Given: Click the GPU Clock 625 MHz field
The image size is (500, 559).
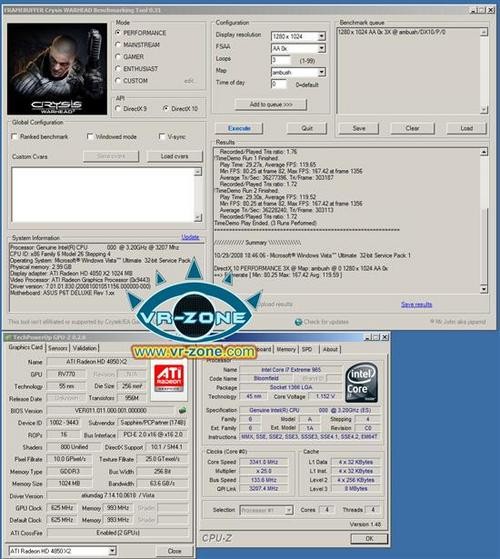Looking at the screenshot, I should (x=62, y=508).
